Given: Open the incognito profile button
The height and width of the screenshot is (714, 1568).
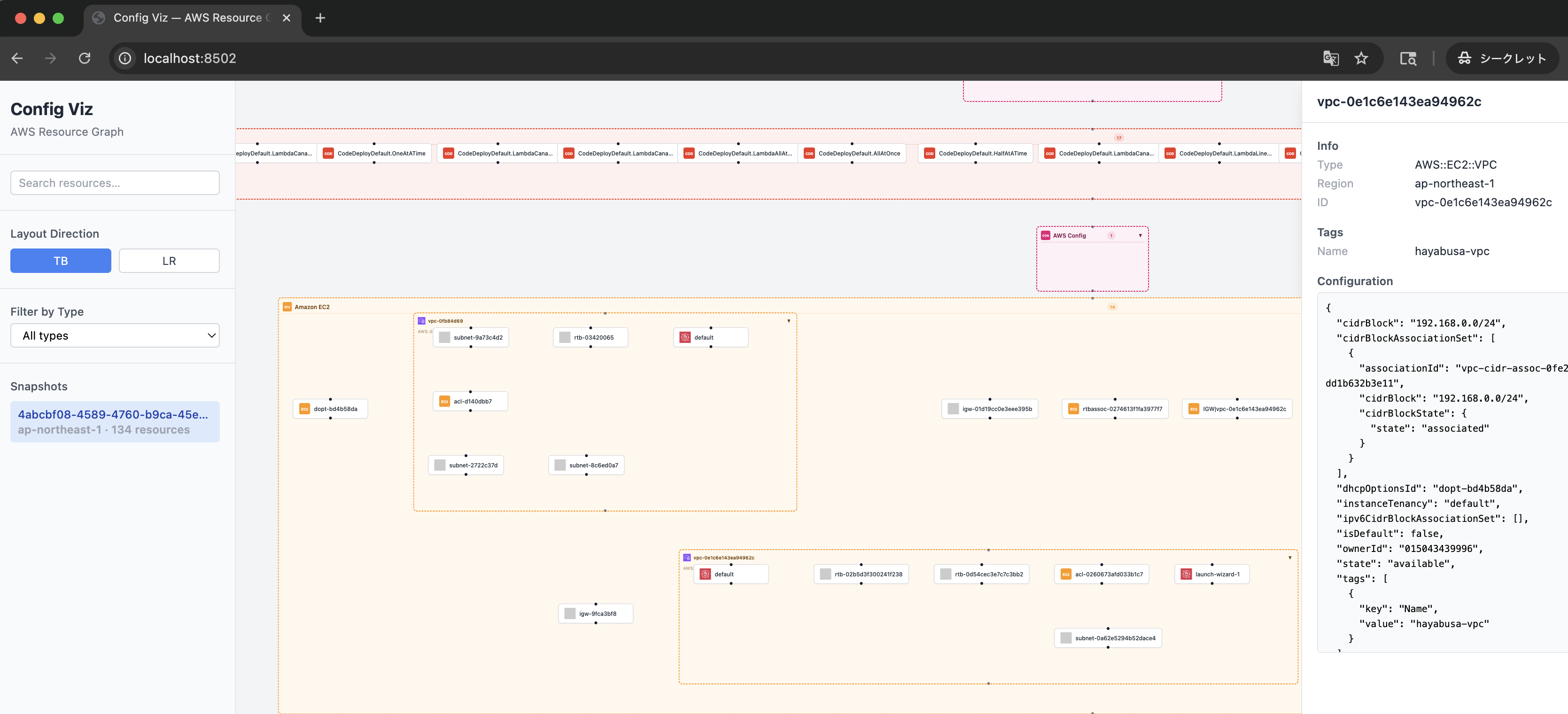Looking at the screenshot, I should (1502, 58).
